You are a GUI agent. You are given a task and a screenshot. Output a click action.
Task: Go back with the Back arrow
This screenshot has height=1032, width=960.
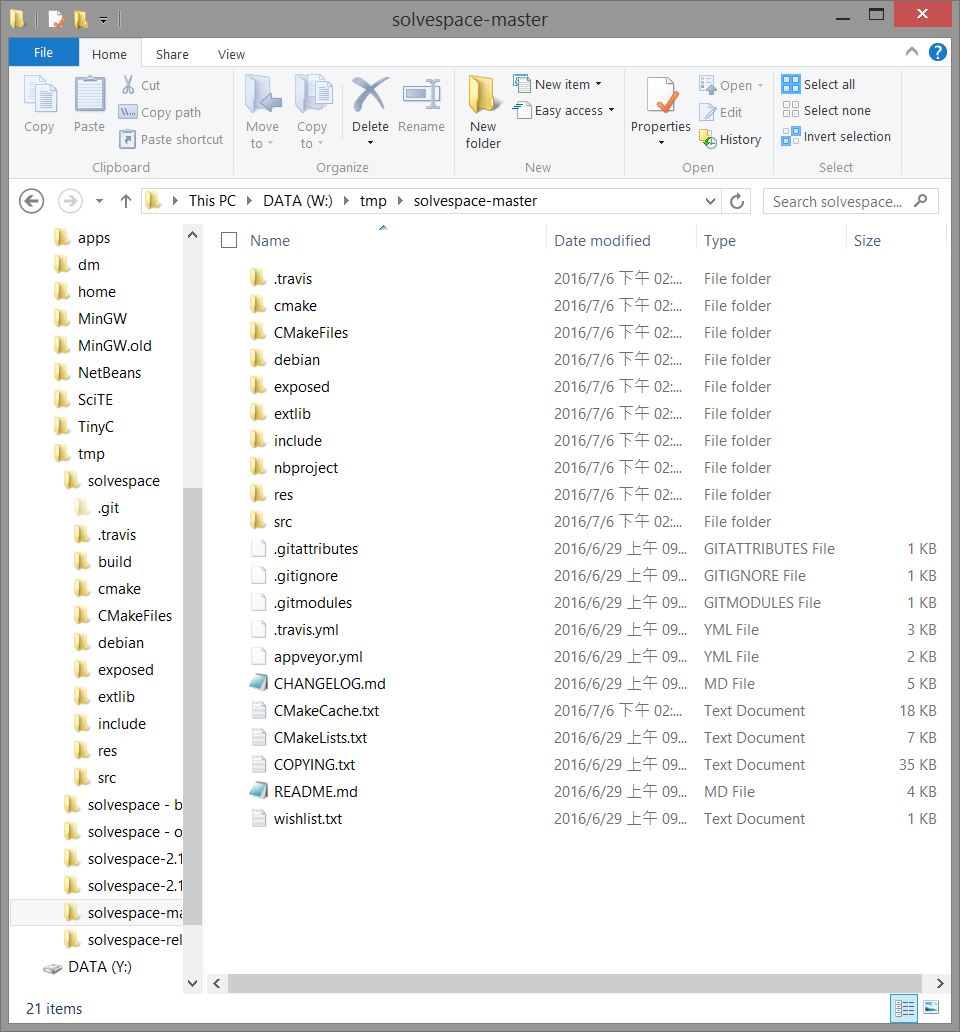click(31, 201)
